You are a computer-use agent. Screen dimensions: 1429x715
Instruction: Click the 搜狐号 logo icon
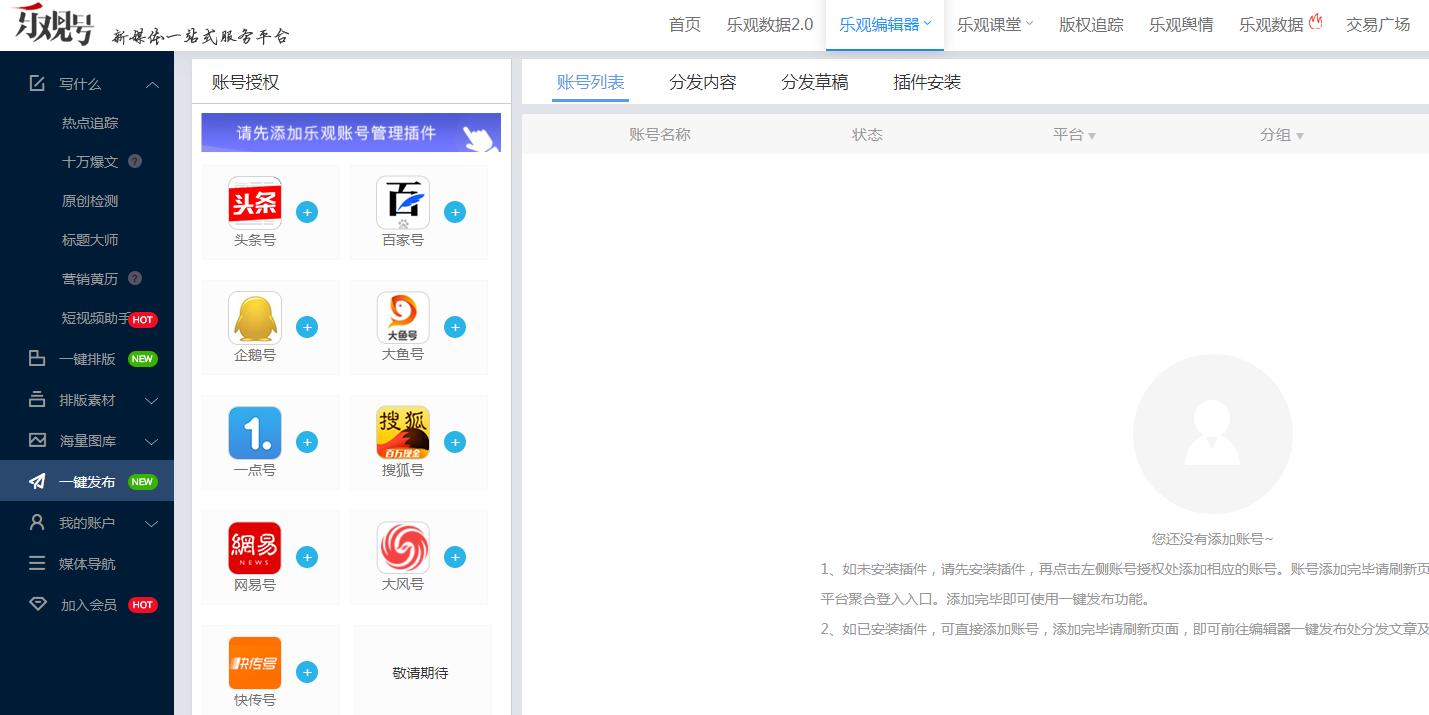(403, 433)
